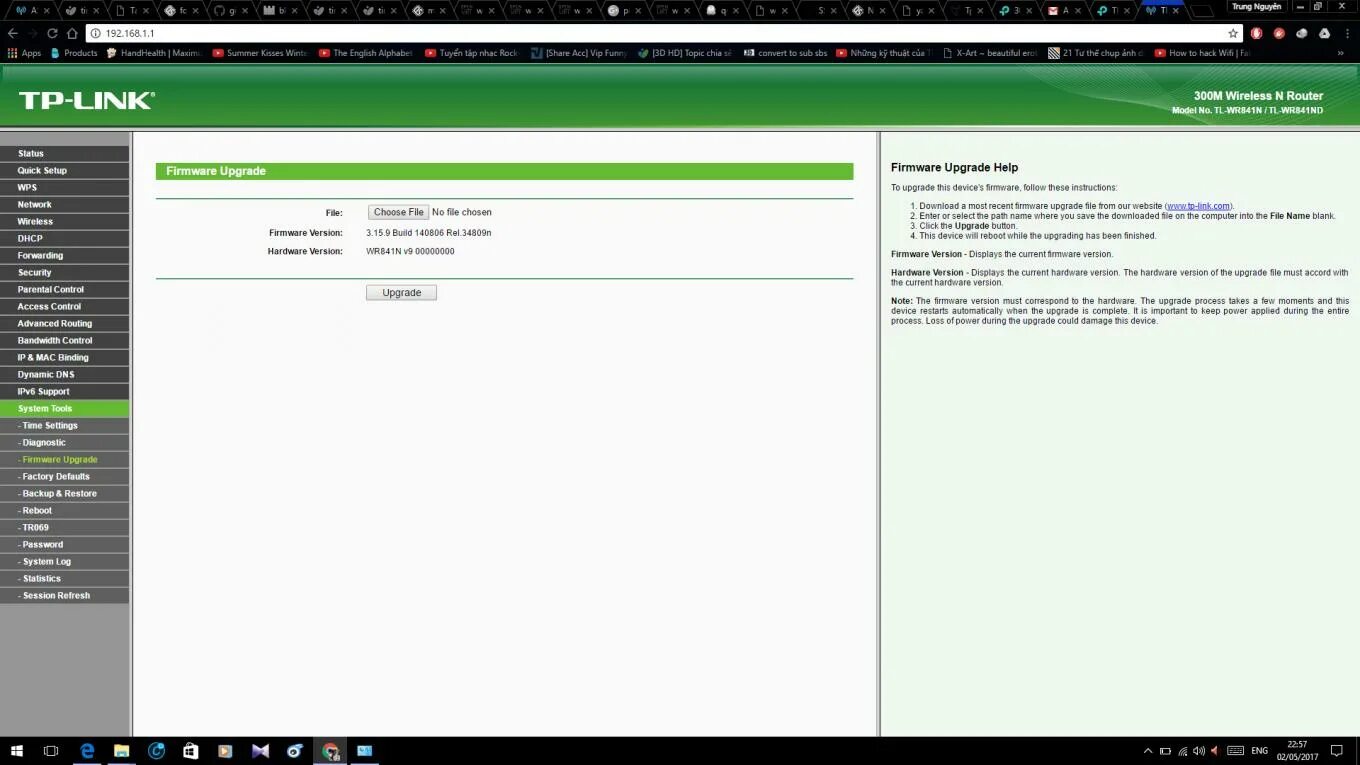
Task: Open the Status menu
Action: pyautogui.click(x=65, y=154)
